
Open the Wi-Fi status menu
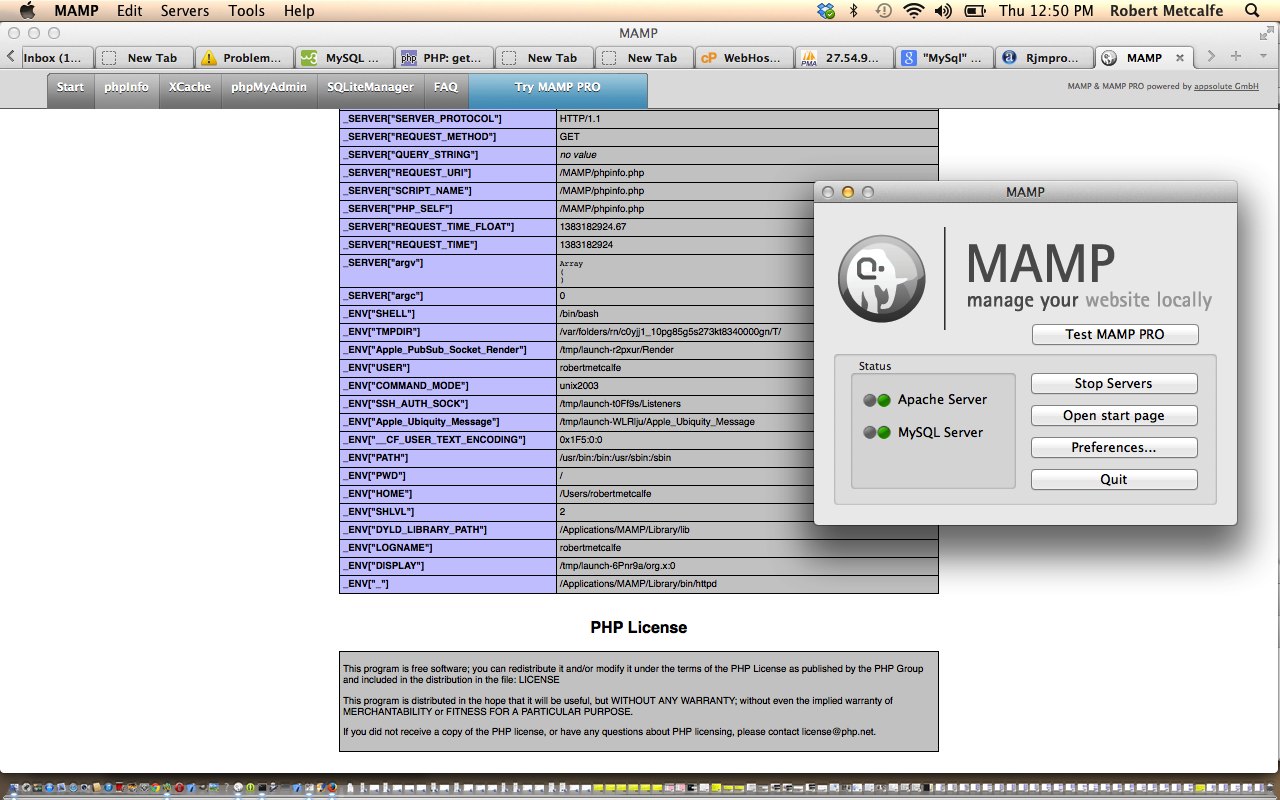pyautogui.click(x=913, y=11)
